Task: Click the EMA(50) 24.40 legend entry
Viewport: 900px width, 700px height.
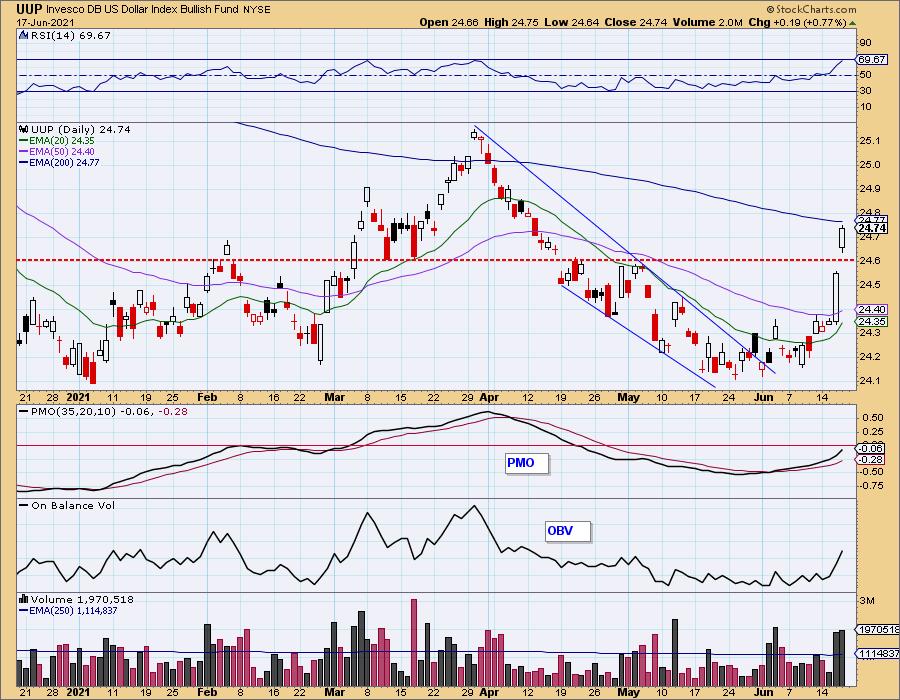Action: 57,151
